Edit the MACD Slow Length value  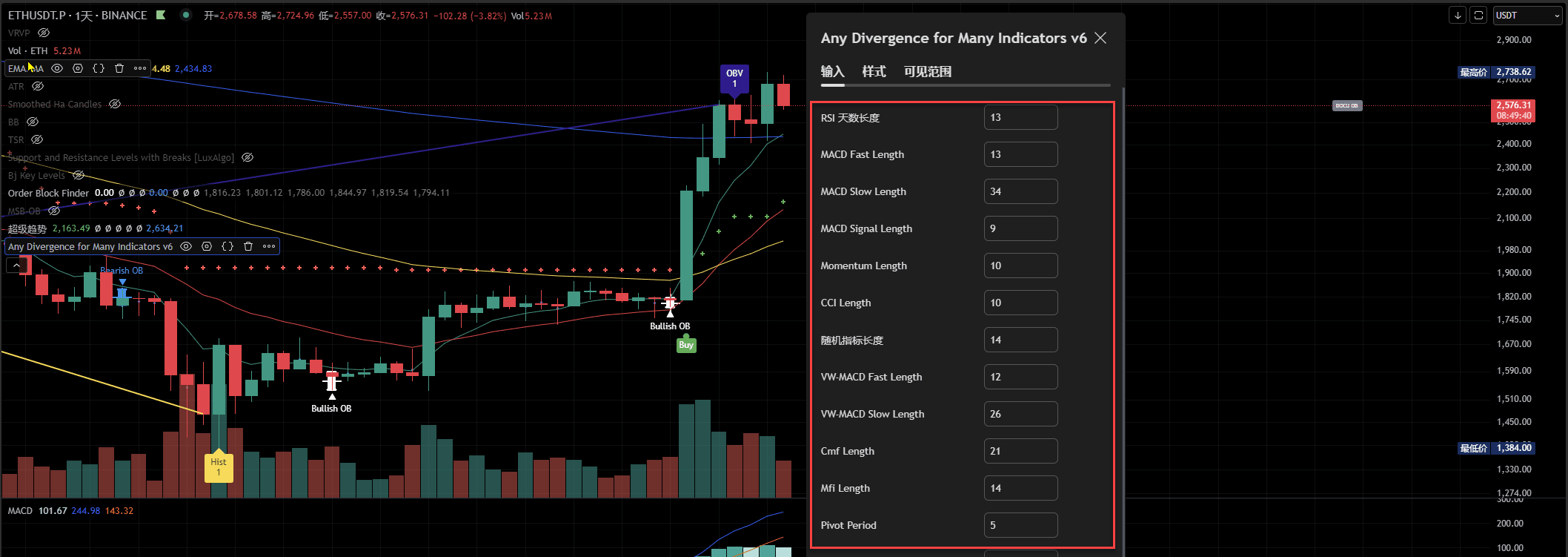(x=1020, y=191)
